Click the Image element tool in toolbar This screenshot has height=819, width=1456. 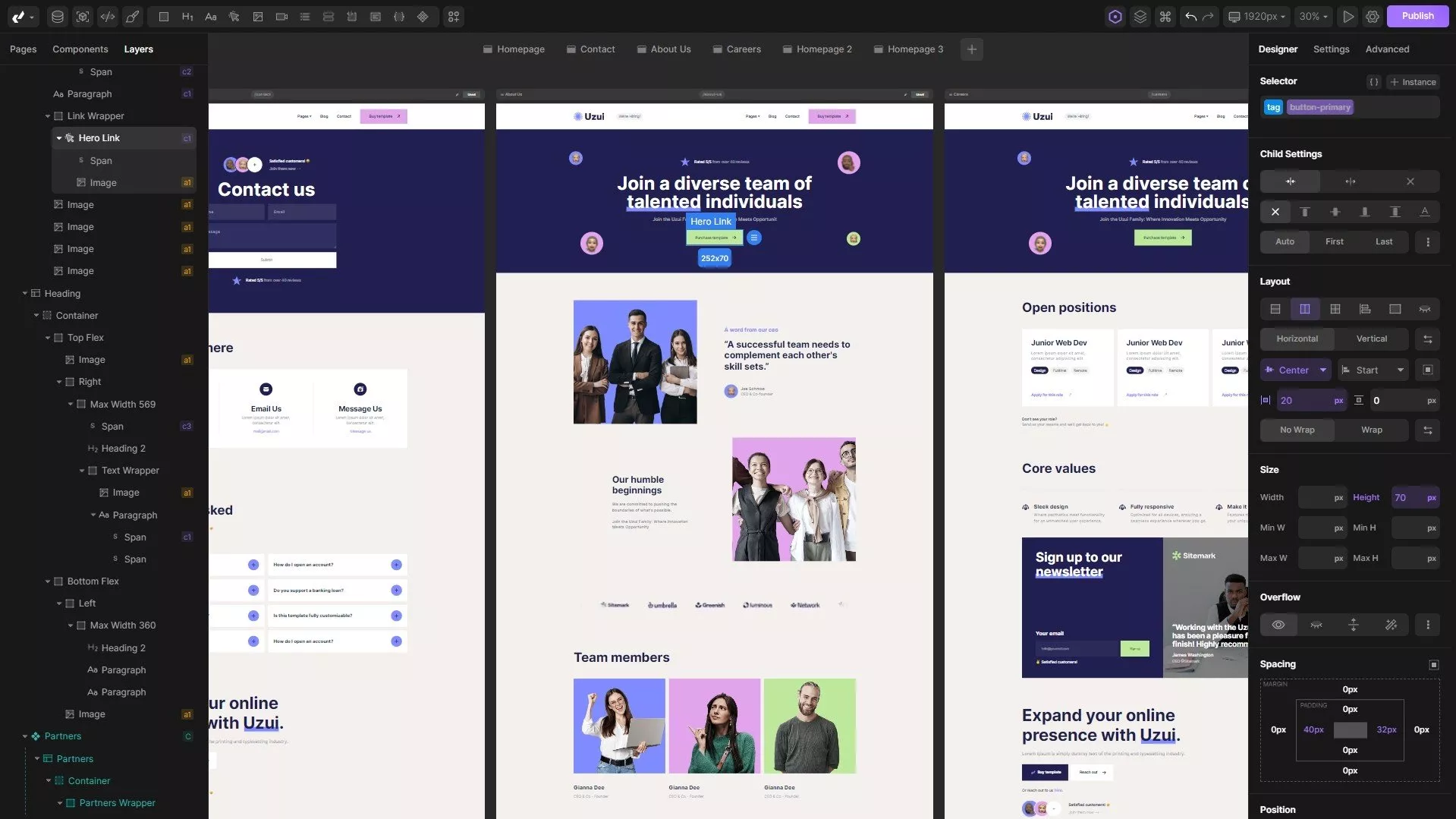pos(258,17)
